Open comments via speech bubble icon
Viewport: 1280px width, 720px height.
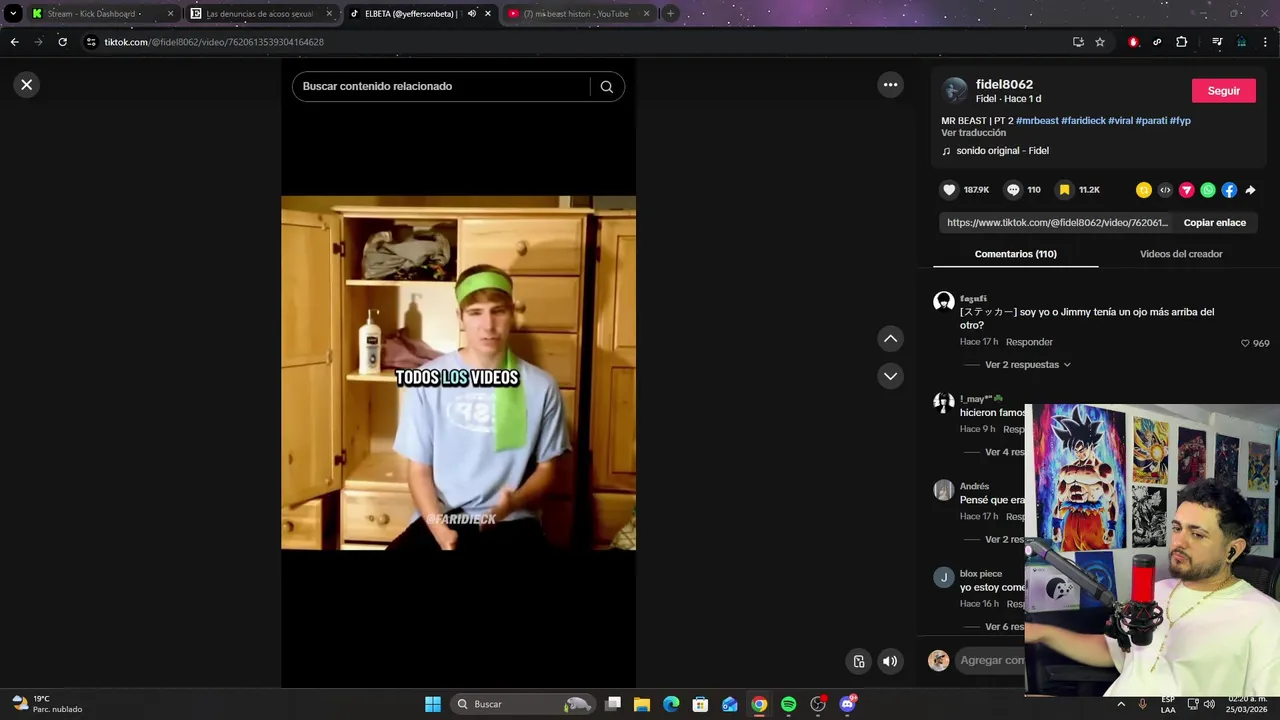click(x=1013, y=190)
